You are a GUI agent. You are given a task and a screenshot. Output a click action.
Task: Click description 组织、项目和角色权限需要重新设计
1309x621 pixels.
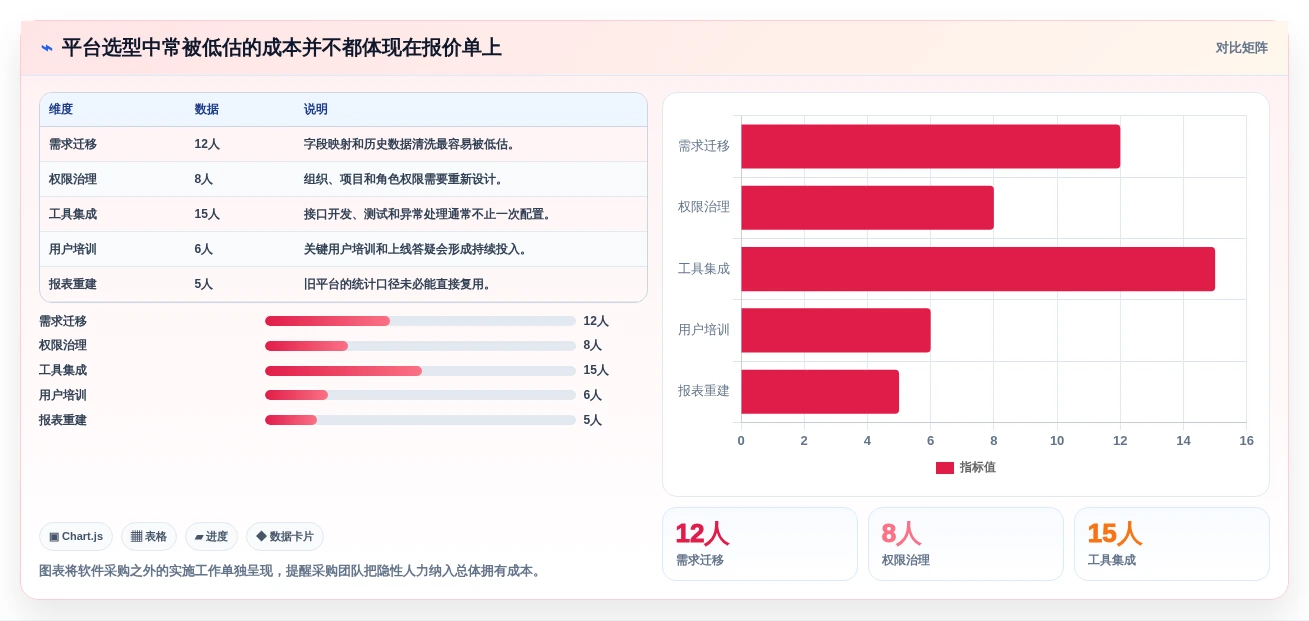[404, 179]
